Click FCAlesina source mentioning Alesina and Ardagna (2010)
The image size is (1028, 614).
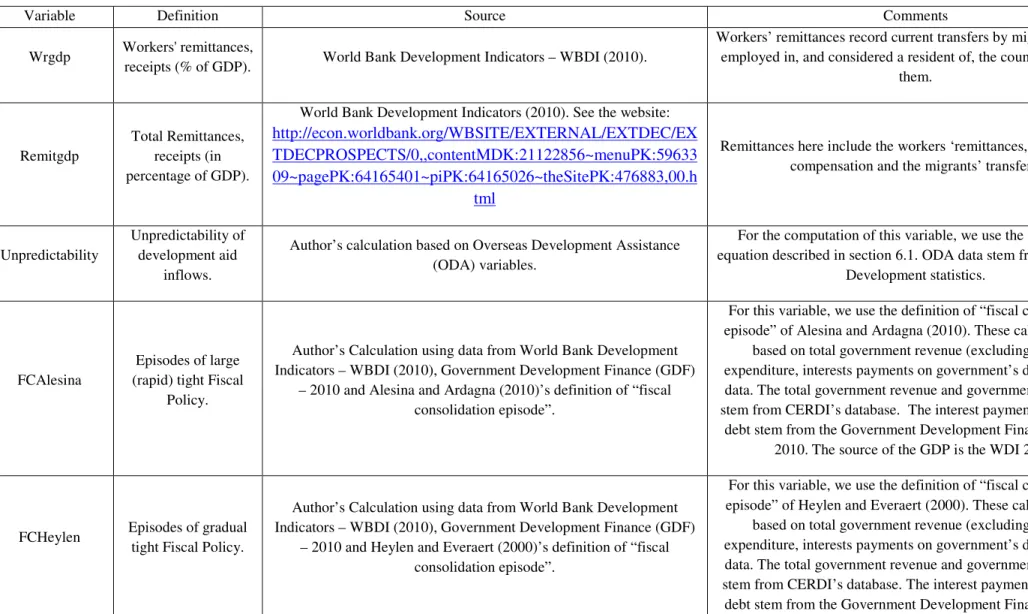click(484, 380)
